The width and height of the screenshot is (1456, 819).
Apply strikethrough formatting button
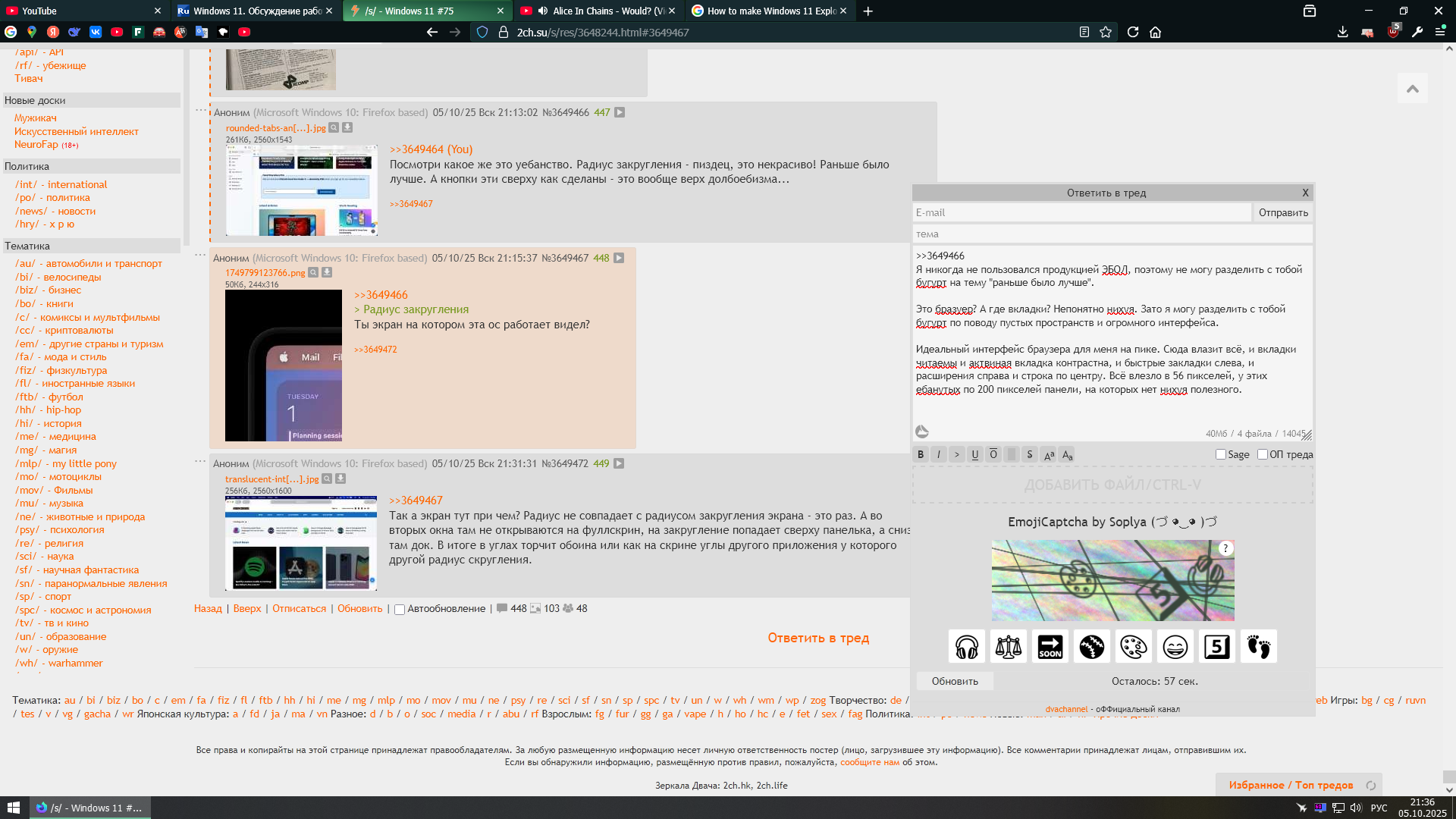tap(1029, 454)
